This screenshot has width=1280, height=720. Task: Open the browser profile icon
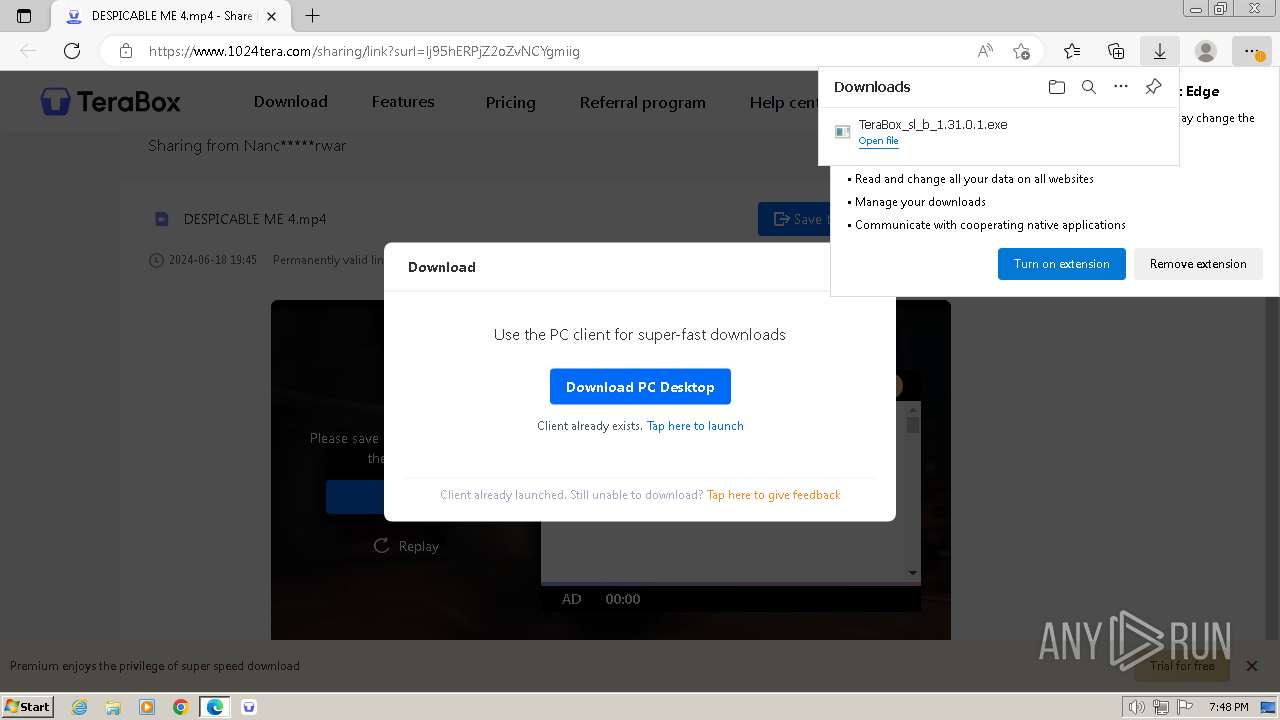pos(1206,51)
